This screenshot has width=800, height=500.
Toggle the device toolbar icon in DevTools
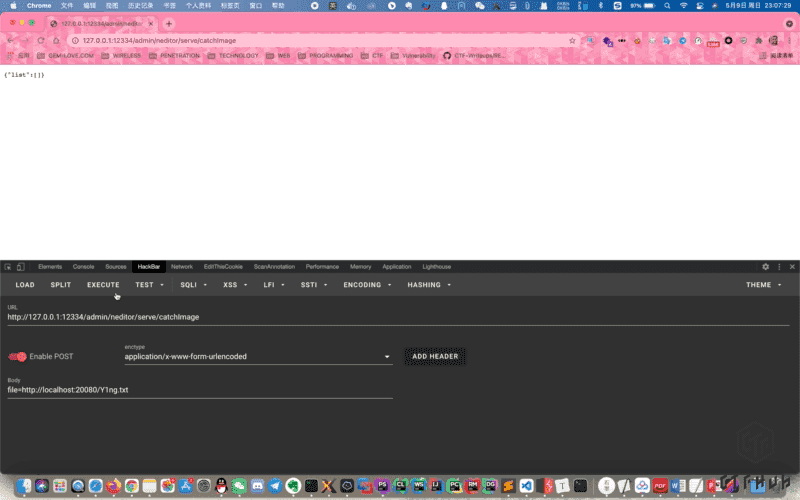pyautogui.click(x=21, y=267)
